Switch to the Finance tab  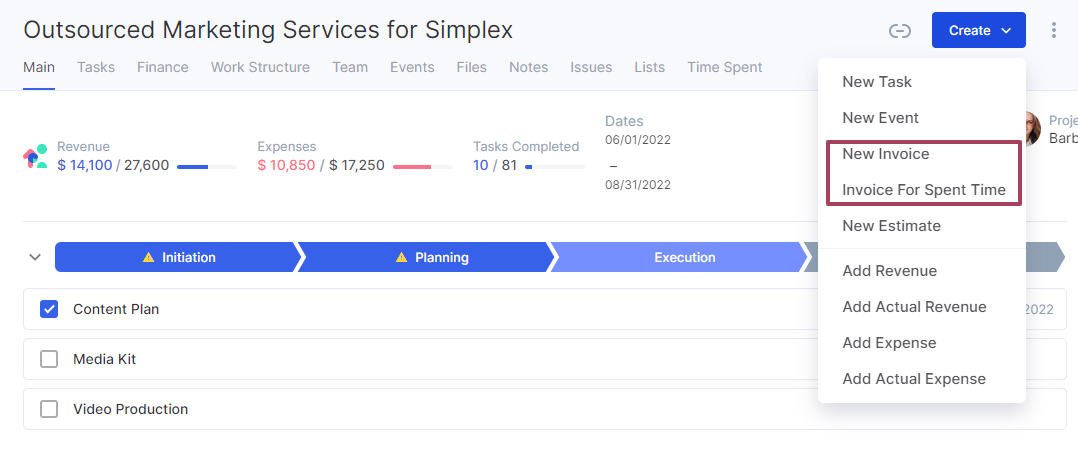tap(163, 67)
